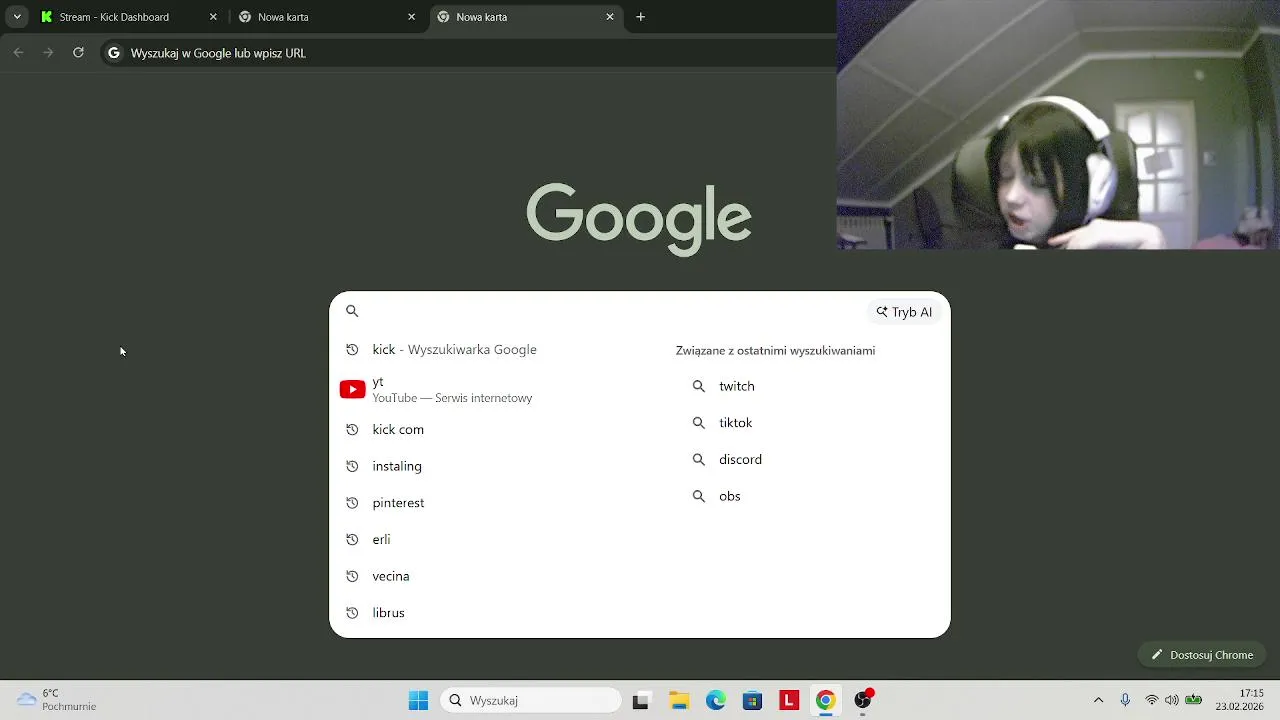Open the Wi-Fi network tray icon
The image size is (1280, 720).
point(1152,700)
